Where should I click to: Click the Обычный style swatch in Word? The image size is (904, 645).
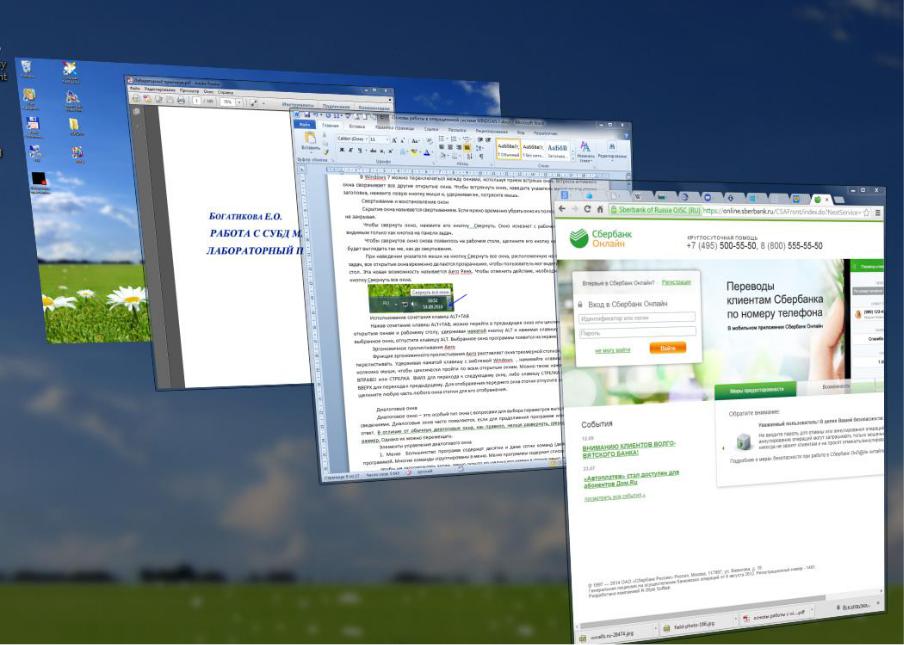tap(508, 149)
